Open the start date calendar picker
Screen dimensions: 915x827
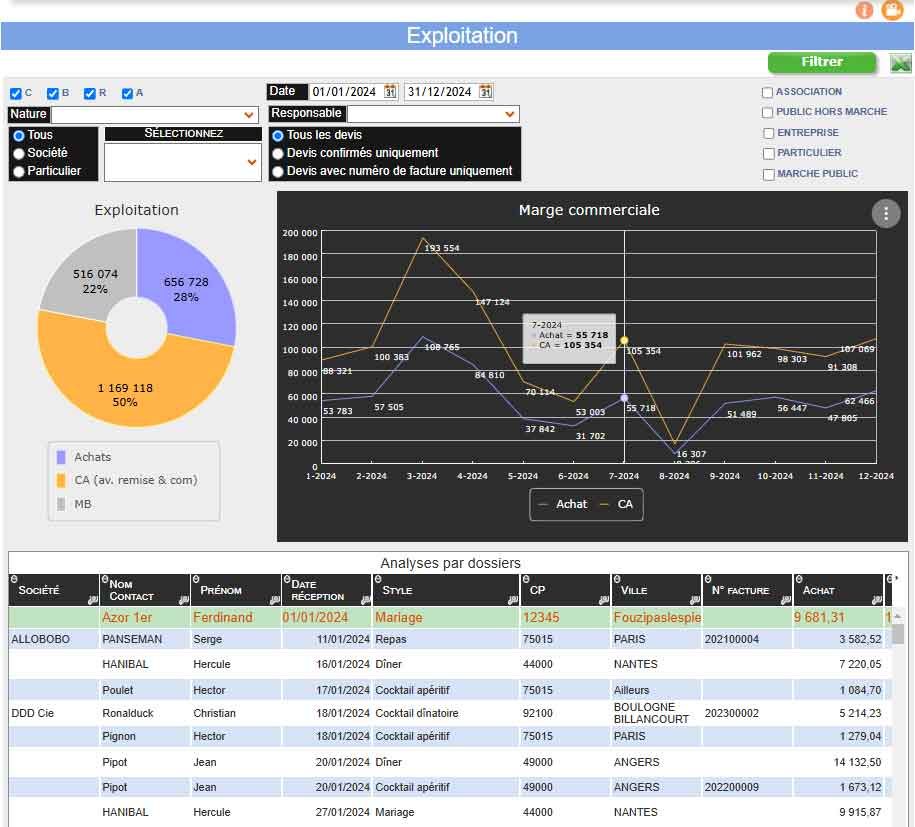click(390, 92)
